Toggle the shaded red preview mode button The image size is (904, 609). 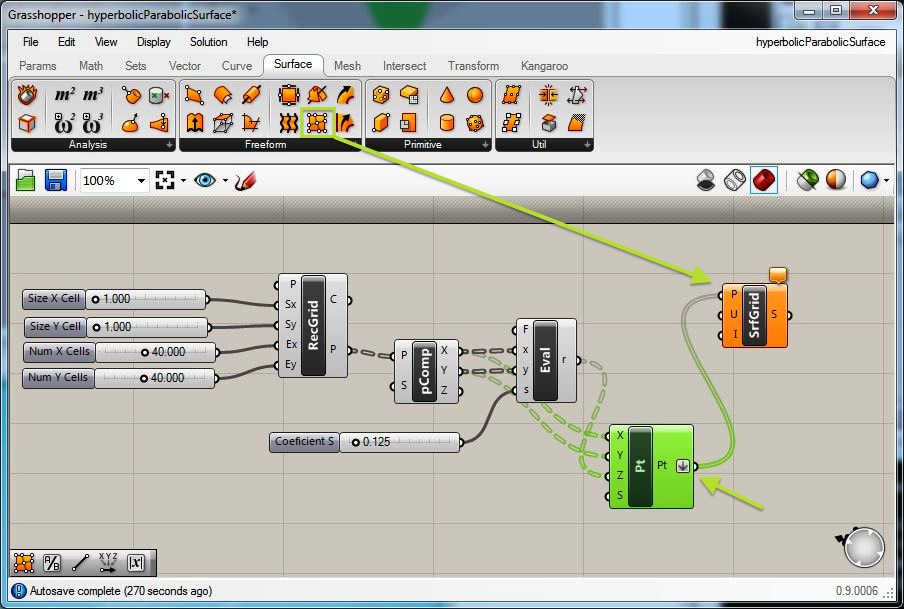(764, 181)
